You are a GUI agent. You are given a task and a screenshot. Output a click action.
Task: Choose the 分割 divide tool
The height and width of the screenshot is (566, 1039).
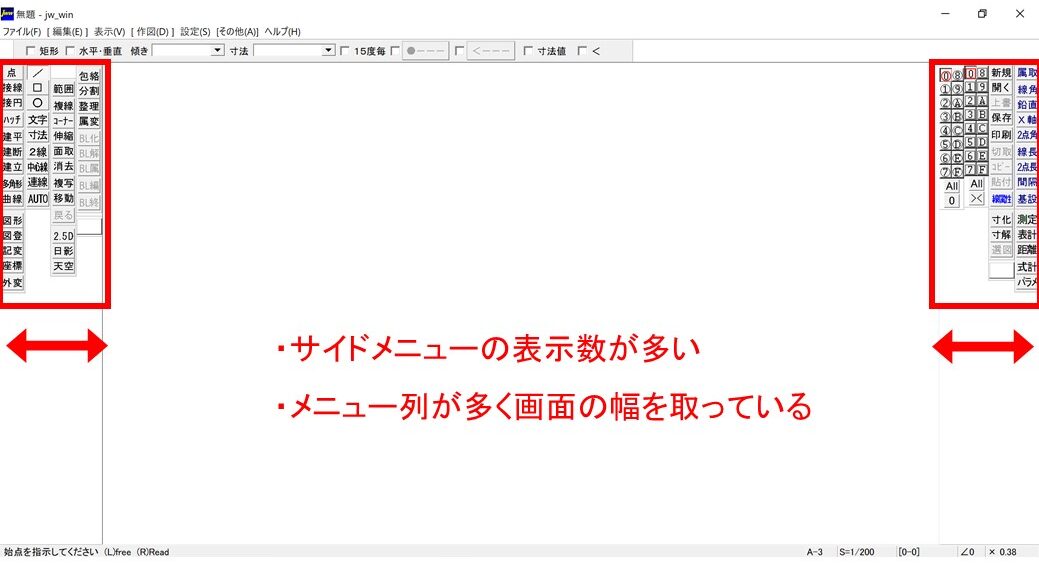click(89, 91)
